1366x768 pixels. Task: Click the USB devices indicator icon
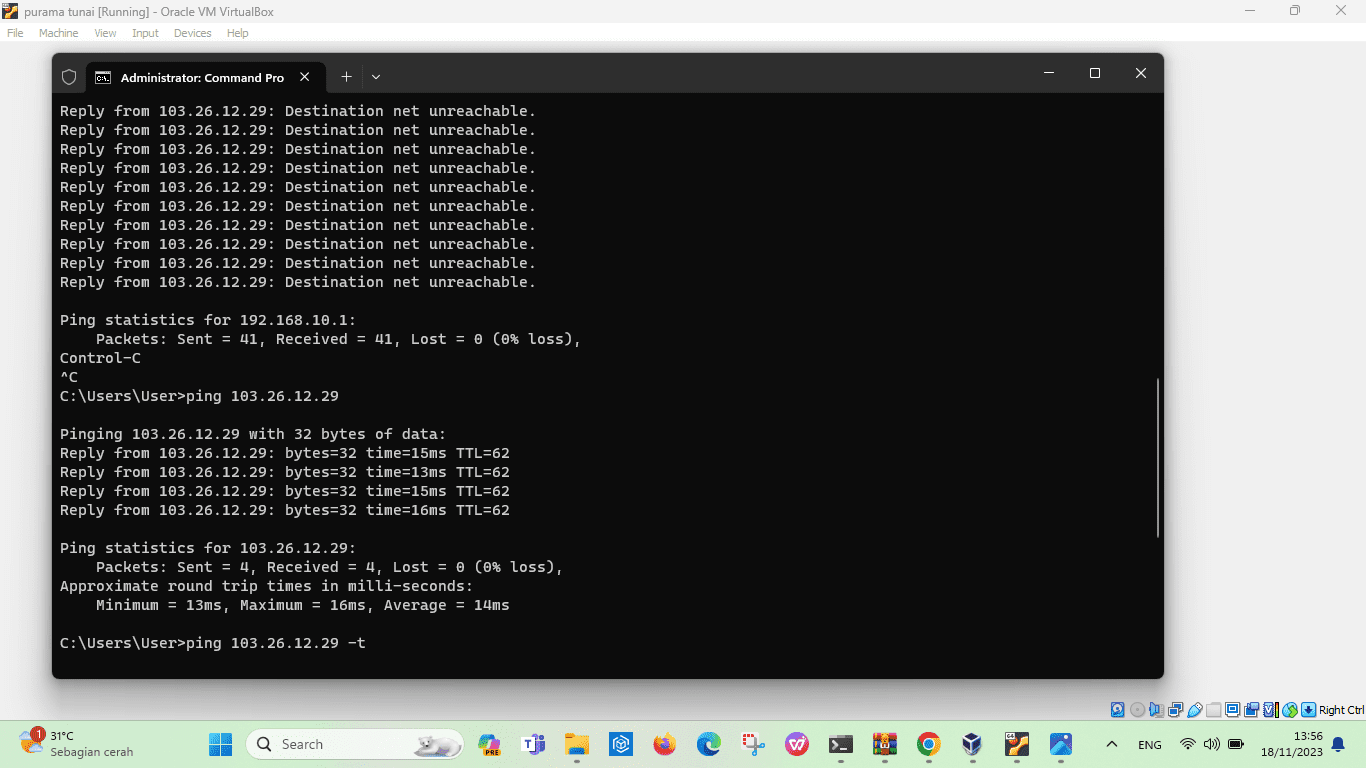(1195, 710)
